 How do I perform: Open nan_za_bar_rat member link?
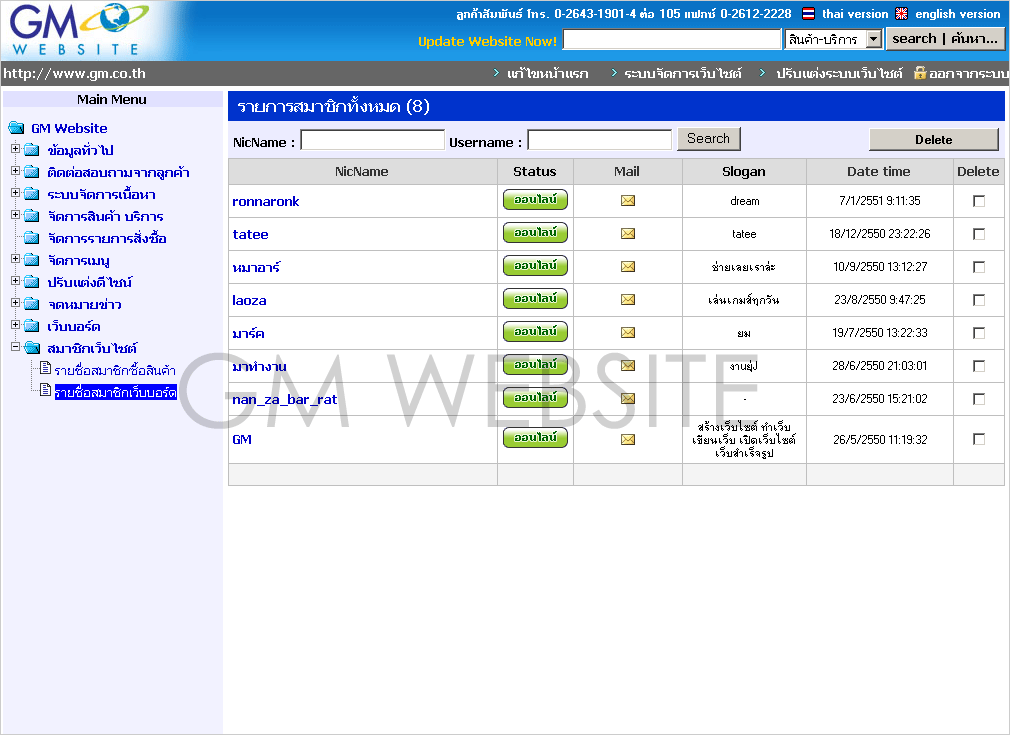(x=285, y=399)
